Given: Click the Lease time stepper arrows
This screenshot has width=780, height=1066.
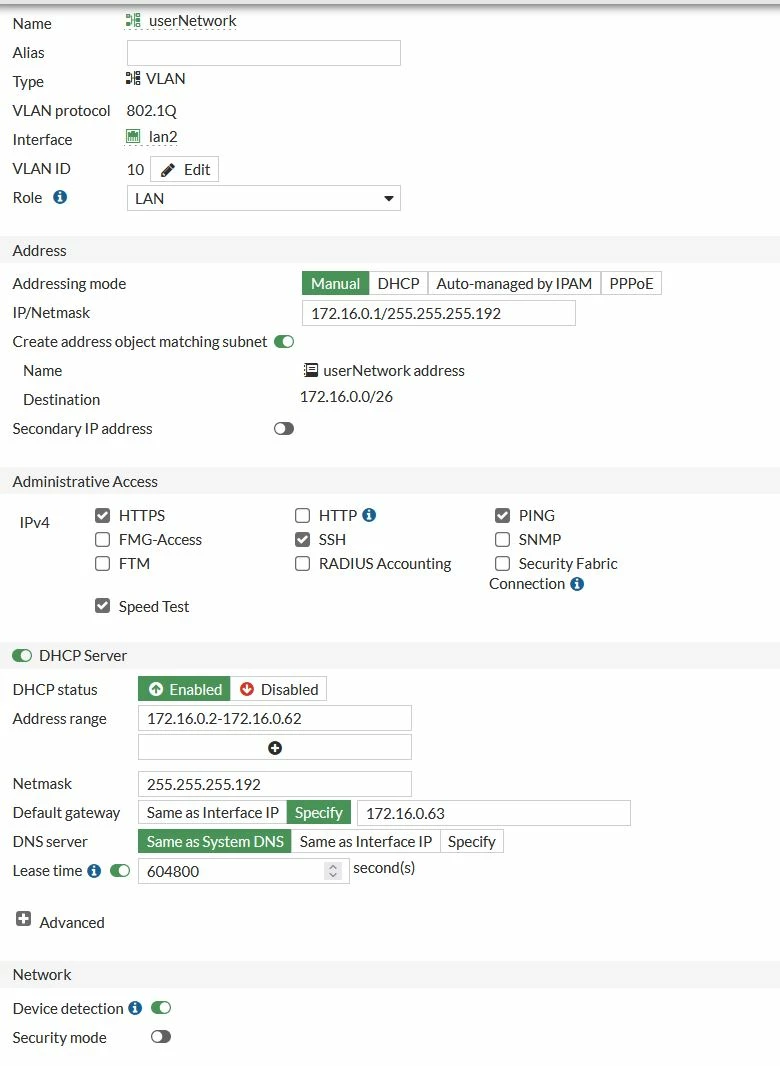Looking at the screenshot, I should (x=333, y=871).
